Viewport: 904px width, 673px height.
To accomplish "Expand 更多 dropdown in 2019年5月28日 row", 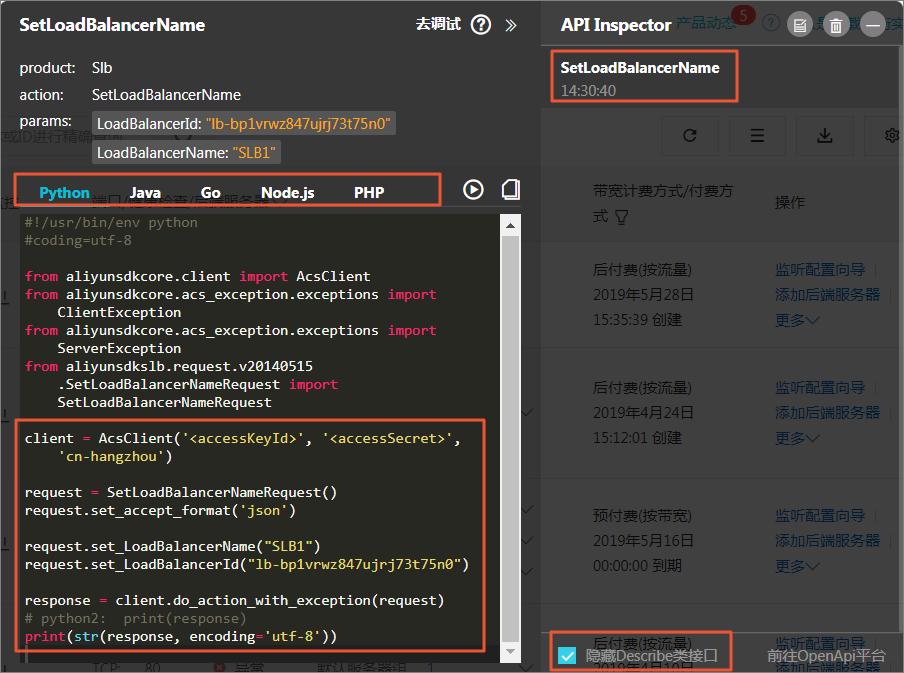I will click(797, 320).
